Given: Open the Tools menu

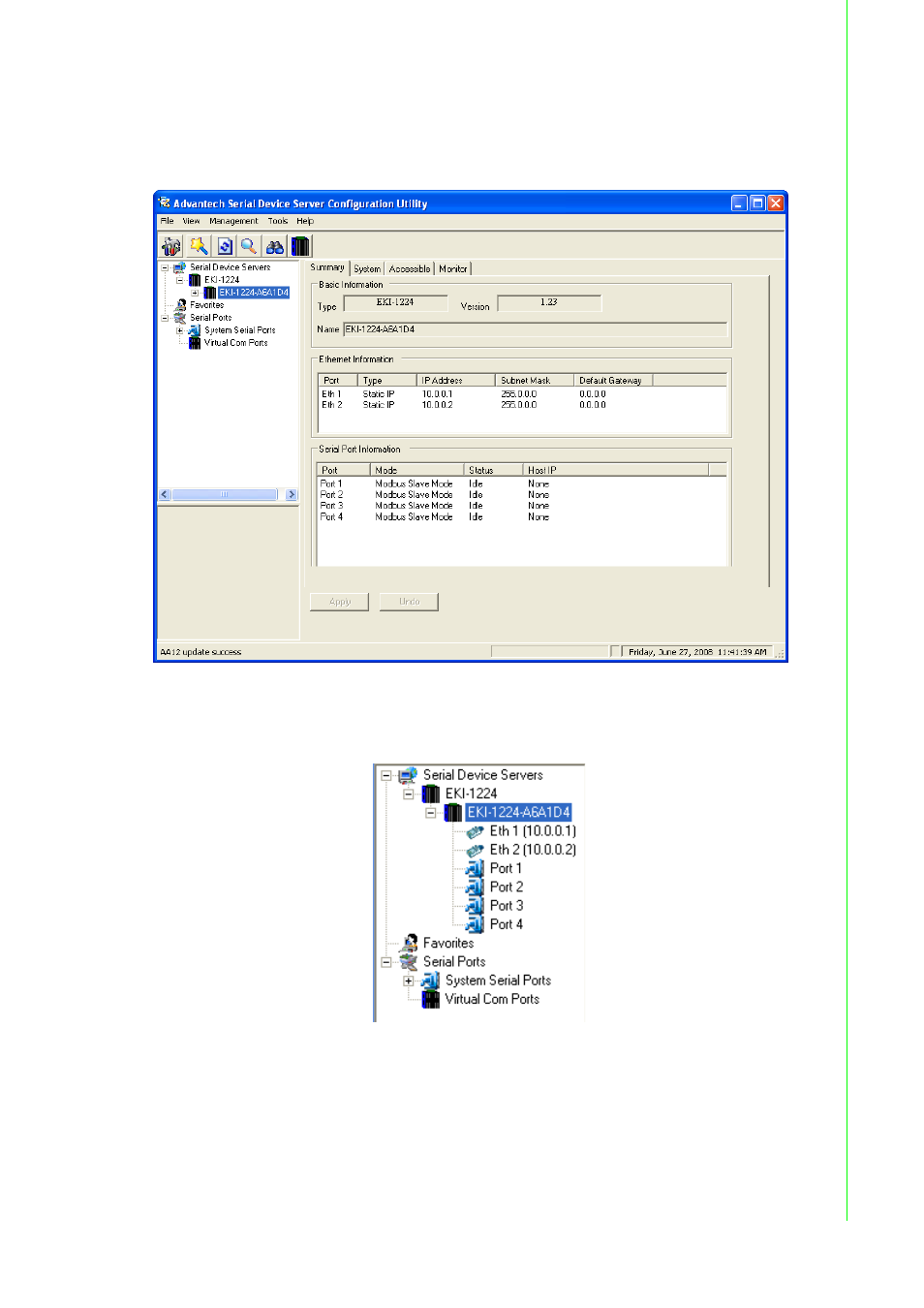Looking at the screenshot, I should [278, 221].
